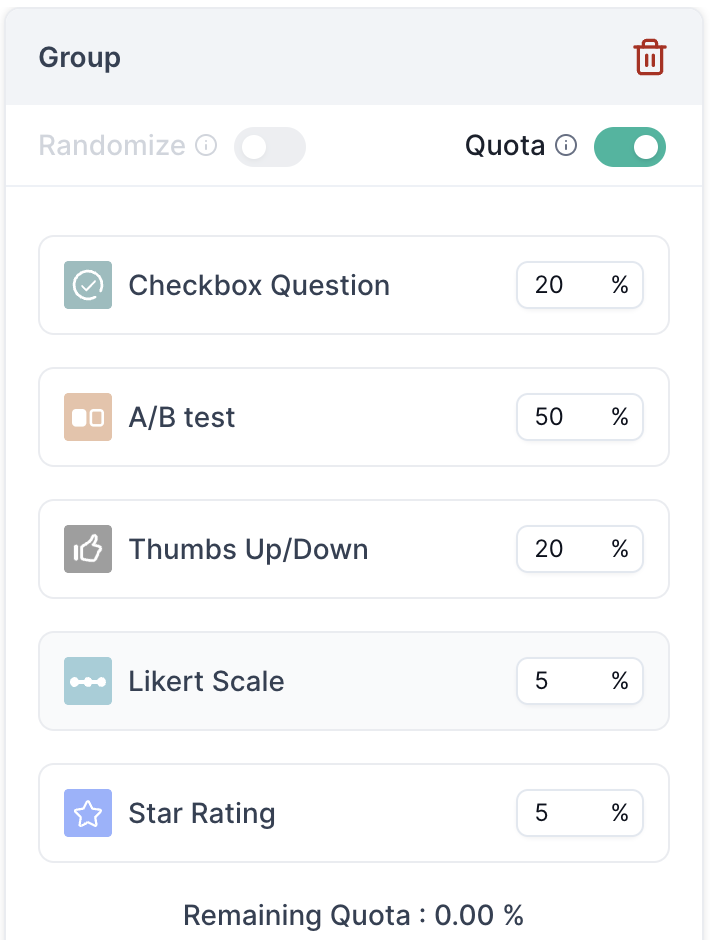Click the Checkbox Question checkmark icon
The width and height of the screenshot is (710, 950).
point(88,285)
